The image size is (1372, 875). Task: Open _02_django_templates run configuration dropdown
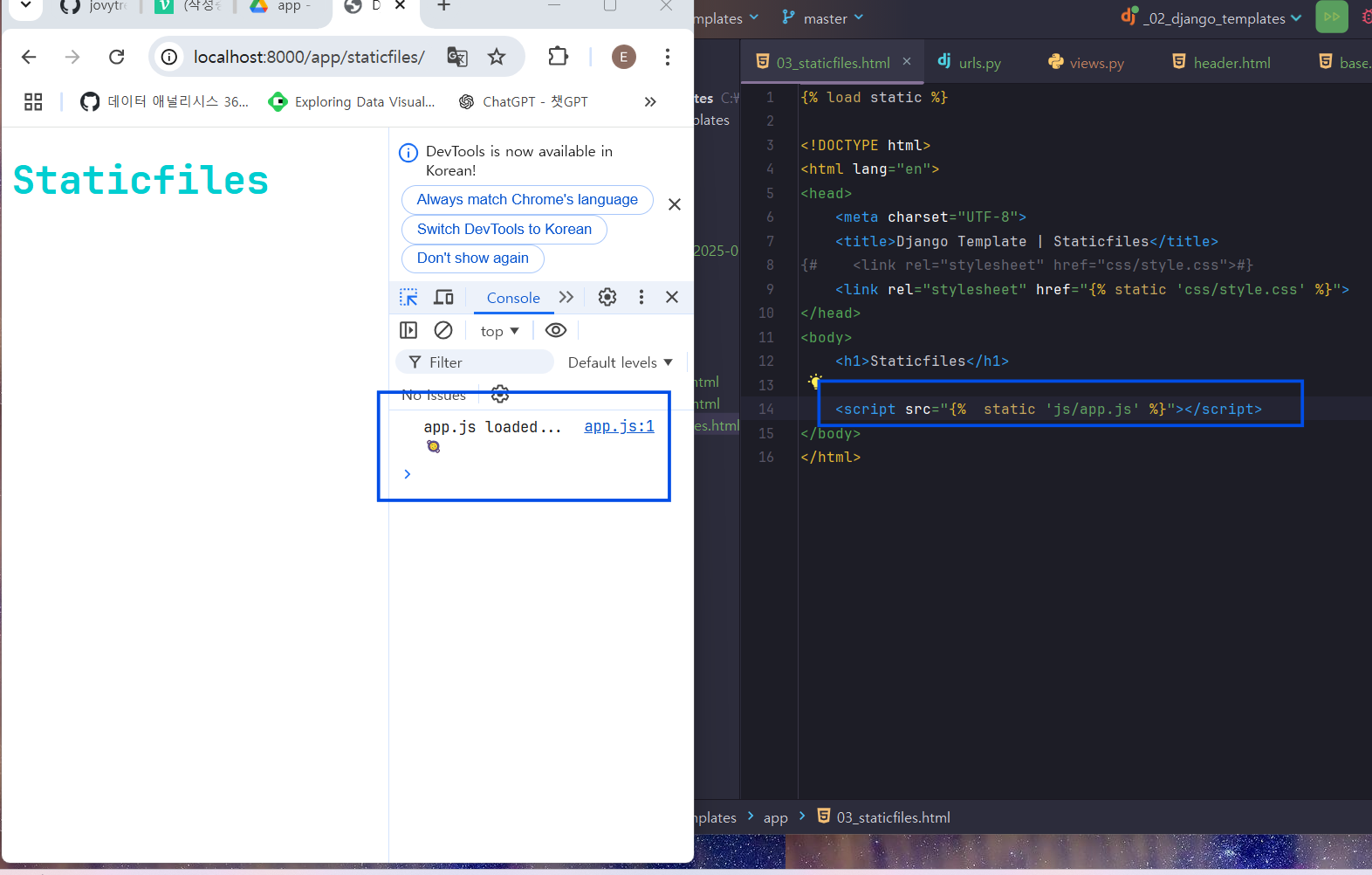pyautogui.click(x=1211, y=18)
